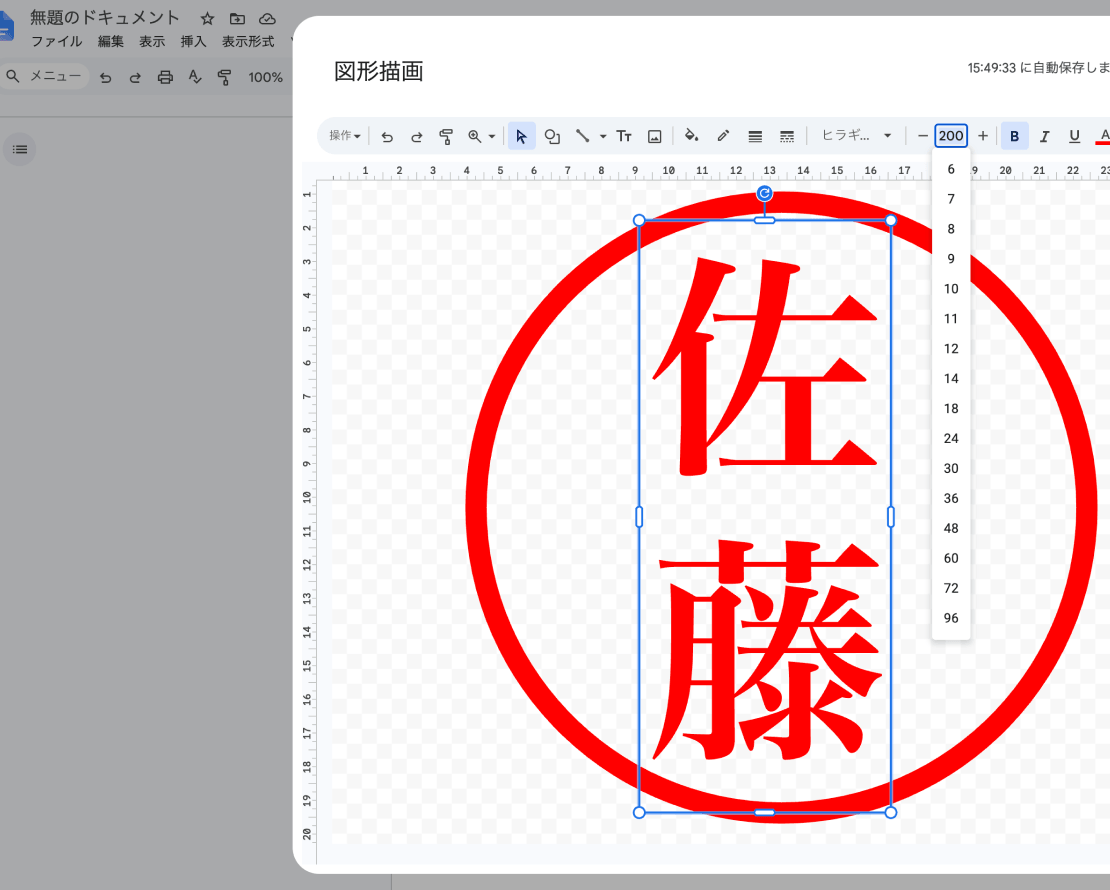Insert a text box with Tt tool
The image size is (1110, 890).
(x=624, y=136)
